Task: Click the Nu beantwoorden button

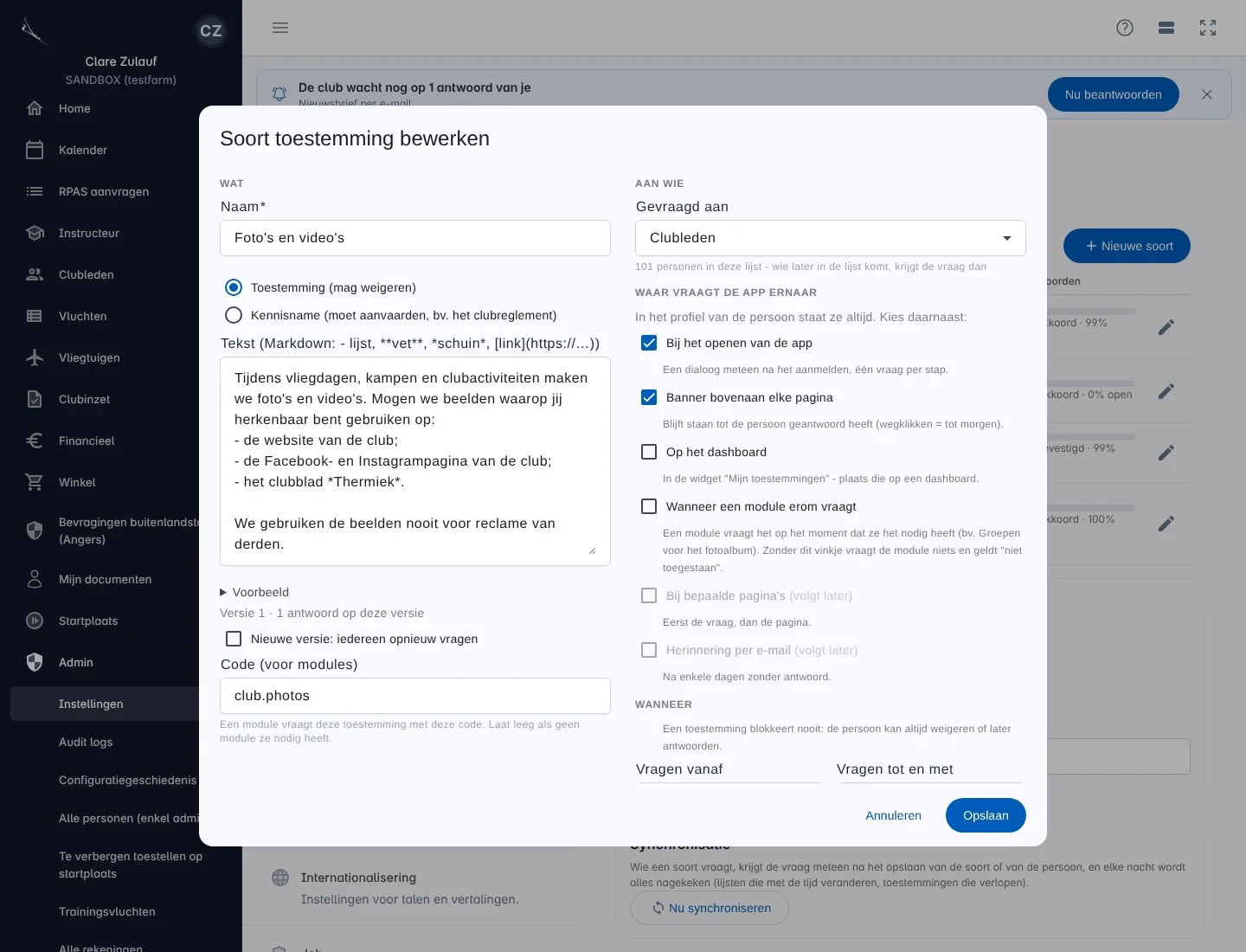Action: [1113, 94]
